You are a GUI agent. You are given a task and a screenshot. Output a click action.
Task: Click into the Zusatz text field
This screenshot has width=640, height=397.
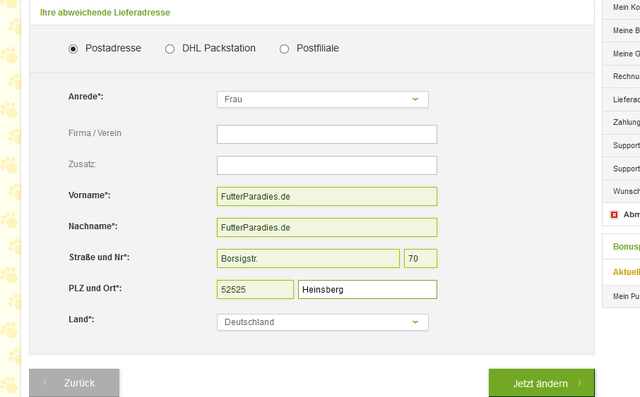coord(327,165)
